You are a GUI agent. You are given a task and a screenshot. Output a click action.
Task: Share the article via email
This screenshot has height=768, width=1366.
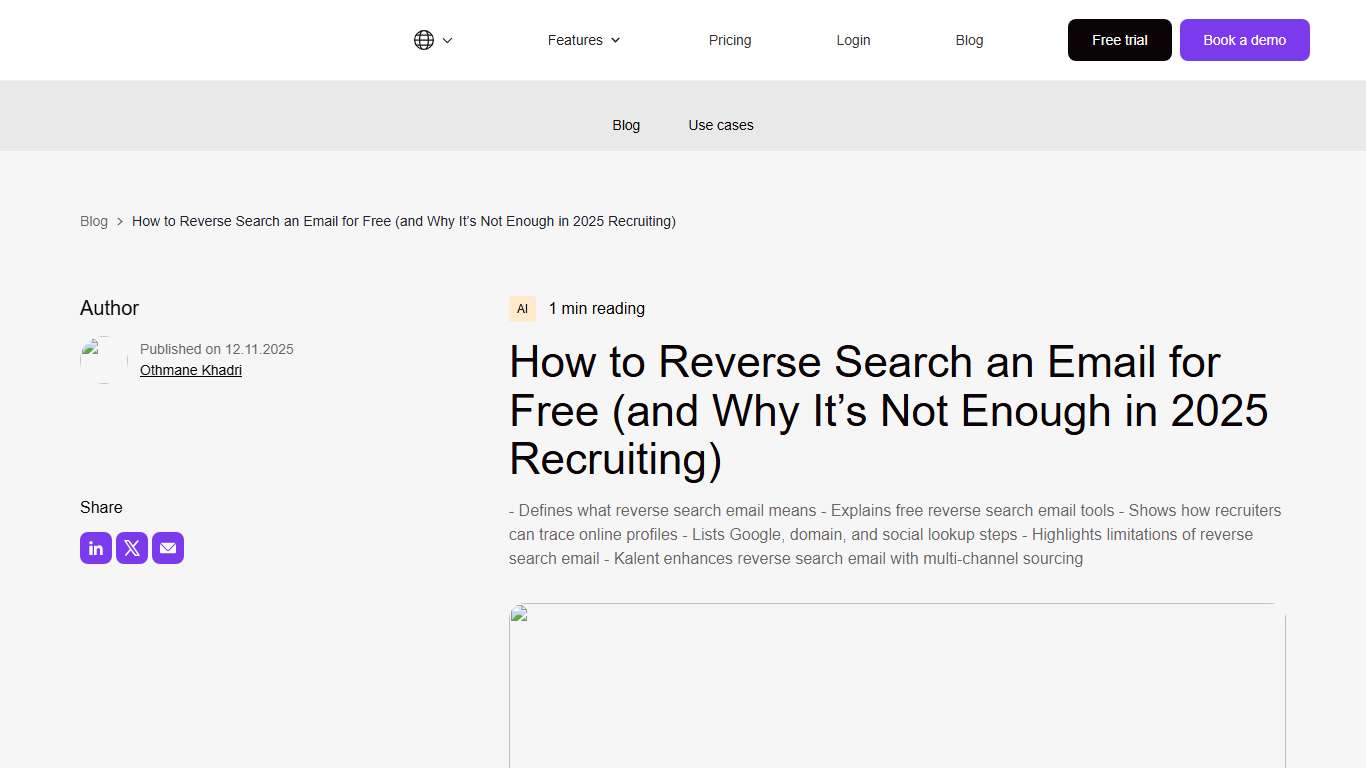coord(167,547)
